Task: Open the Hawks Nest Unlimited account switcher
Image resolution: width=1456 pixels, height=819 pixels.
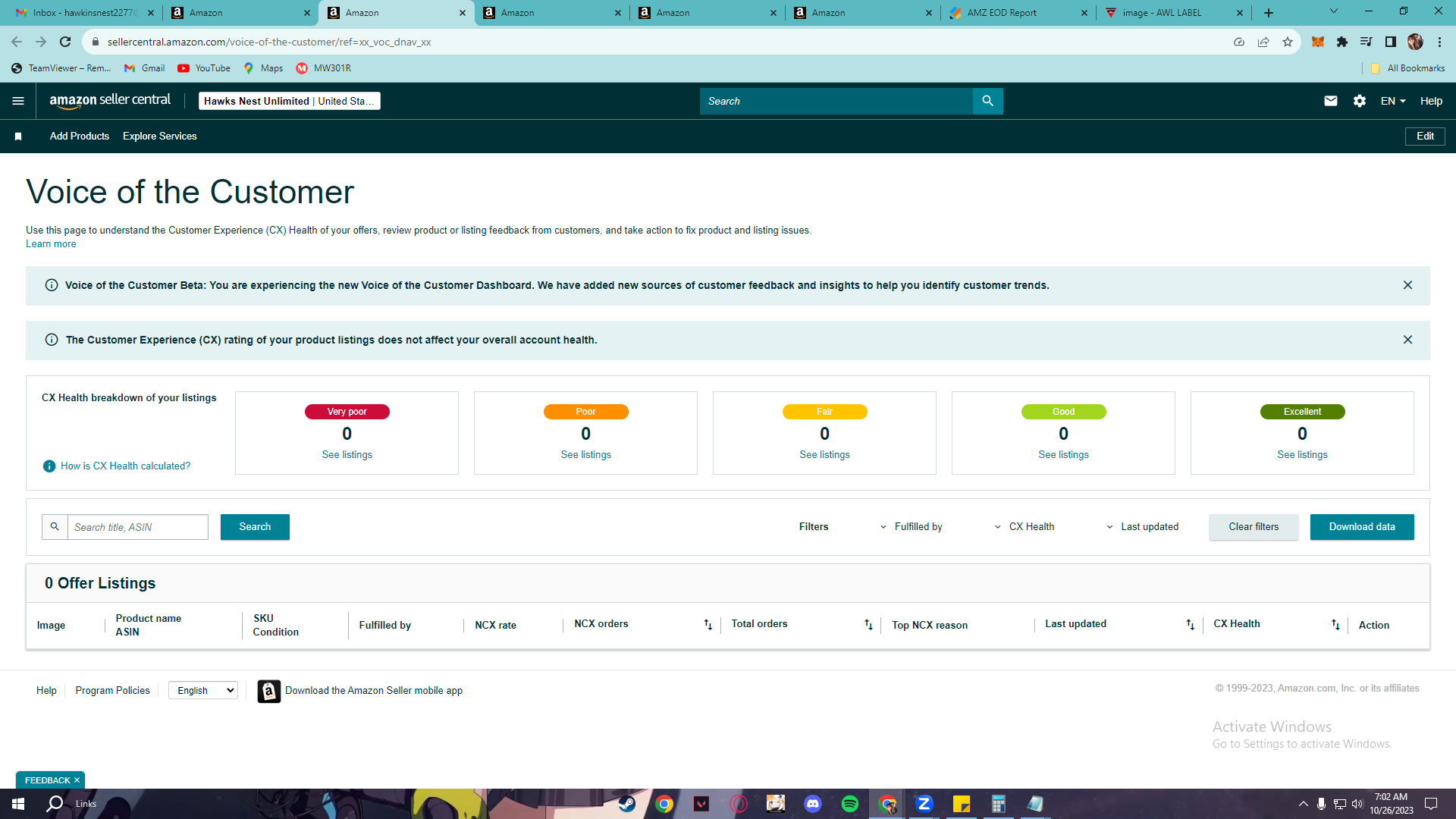Action: tap(289, 101)
